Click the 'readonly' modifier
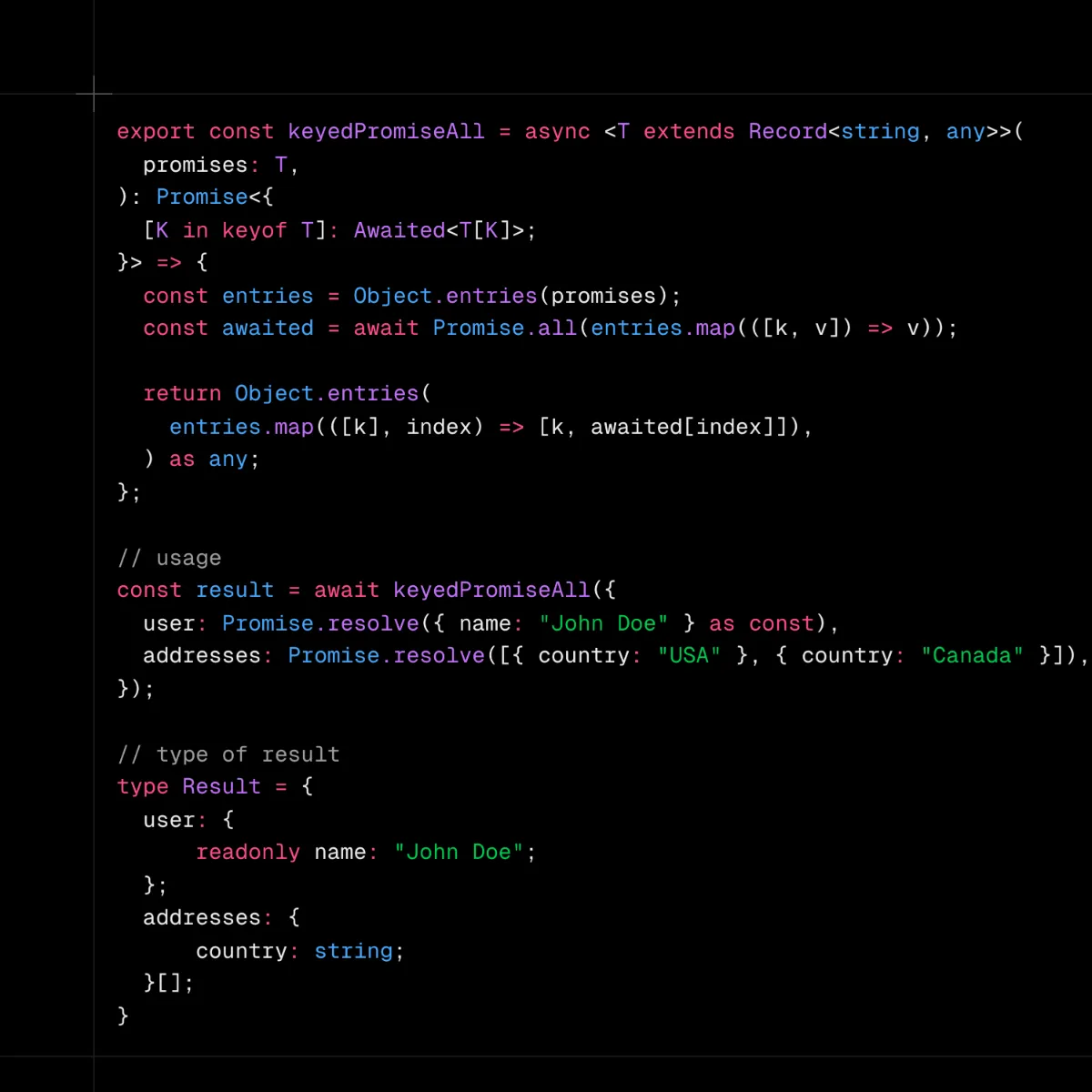Image resolution: width=1092 pixels, height=1092 pixels. tap(248, 853)
